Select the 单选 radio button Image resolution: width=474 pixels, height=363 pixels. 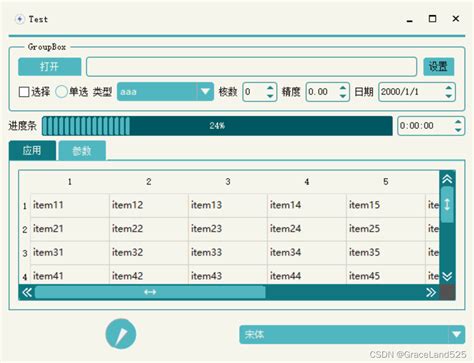[61, 92]
